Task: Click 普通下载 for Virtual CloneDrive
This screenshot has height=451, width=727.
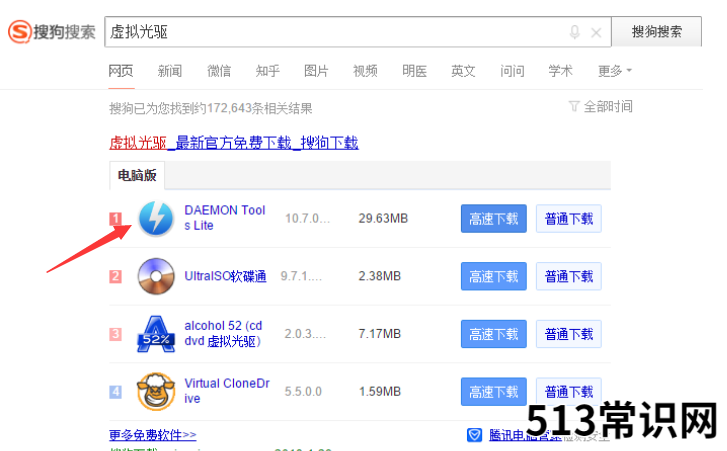Action: coord(569,392)
